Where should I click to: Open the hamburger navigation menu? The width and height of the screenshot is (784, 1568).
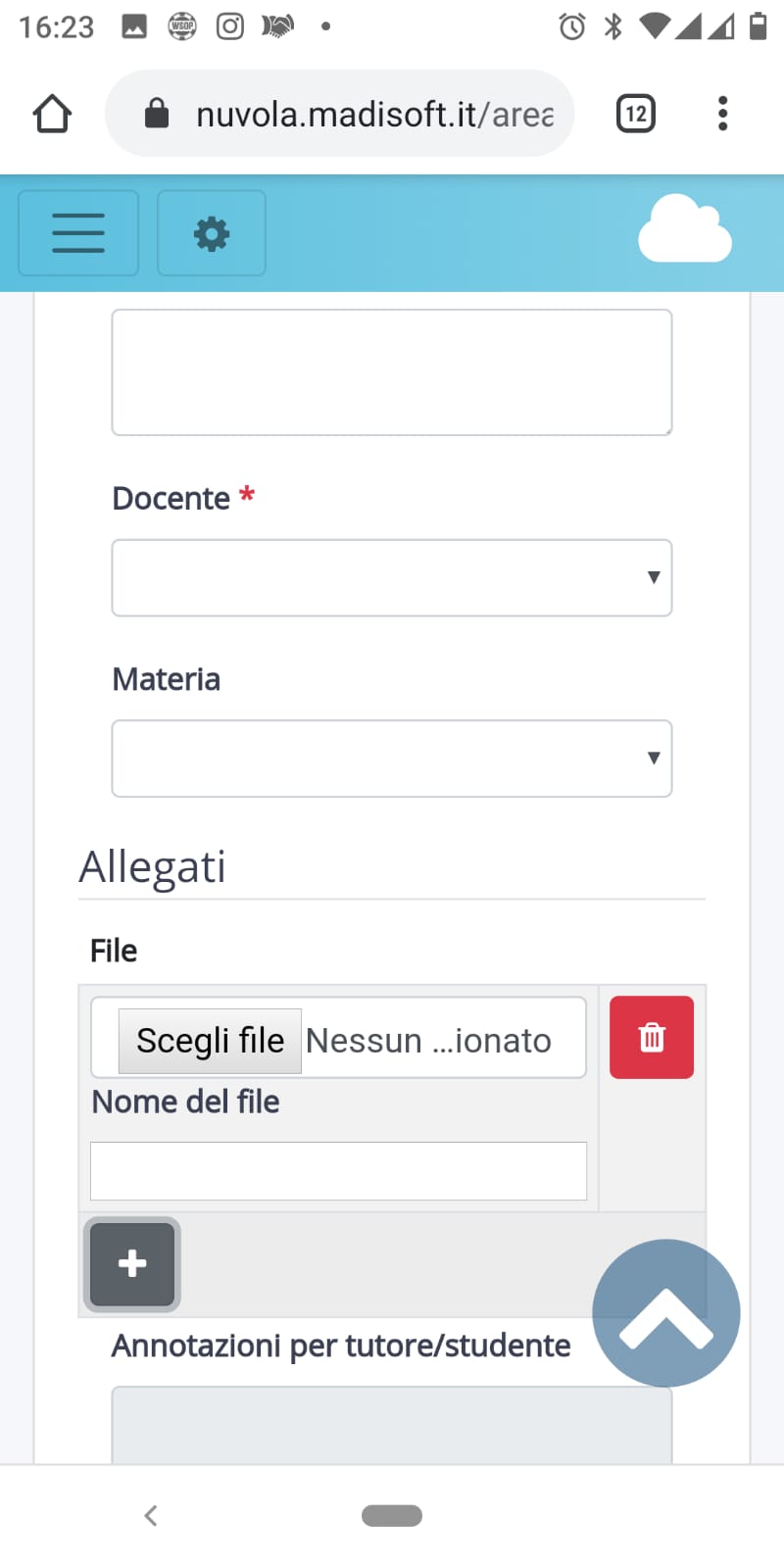tap(78, 233)
